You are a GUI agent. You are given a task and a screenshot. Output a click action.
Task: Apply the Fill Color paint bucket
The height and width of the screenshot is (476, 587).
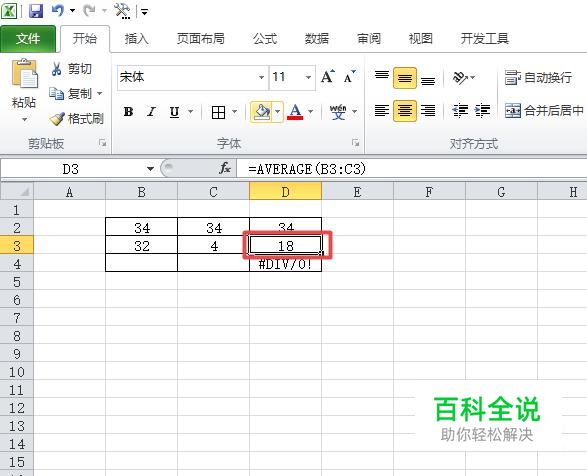point(262,112)
